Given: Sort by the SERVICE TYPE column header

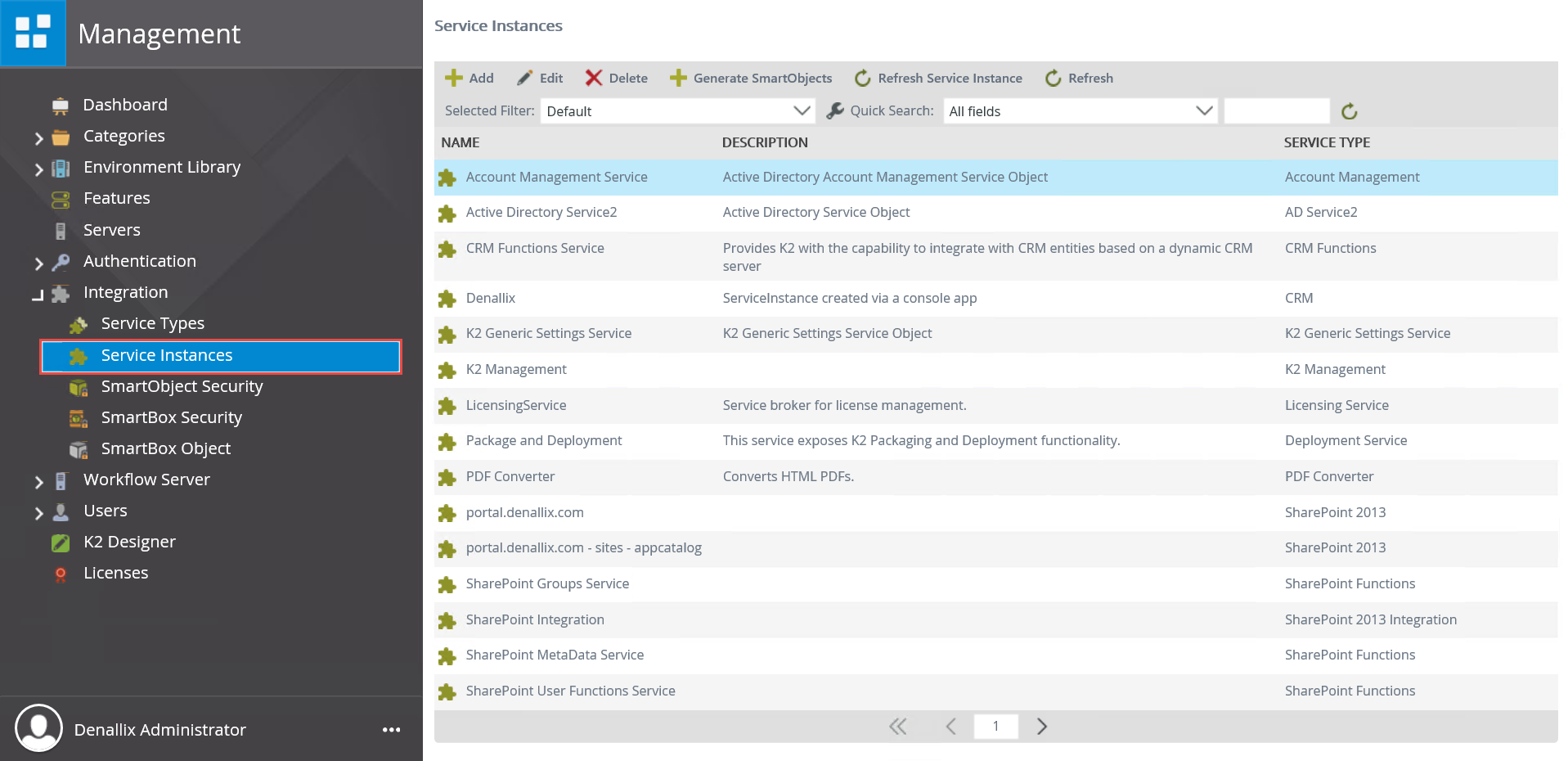Looking at the screenshot, I should (1327, 142).
